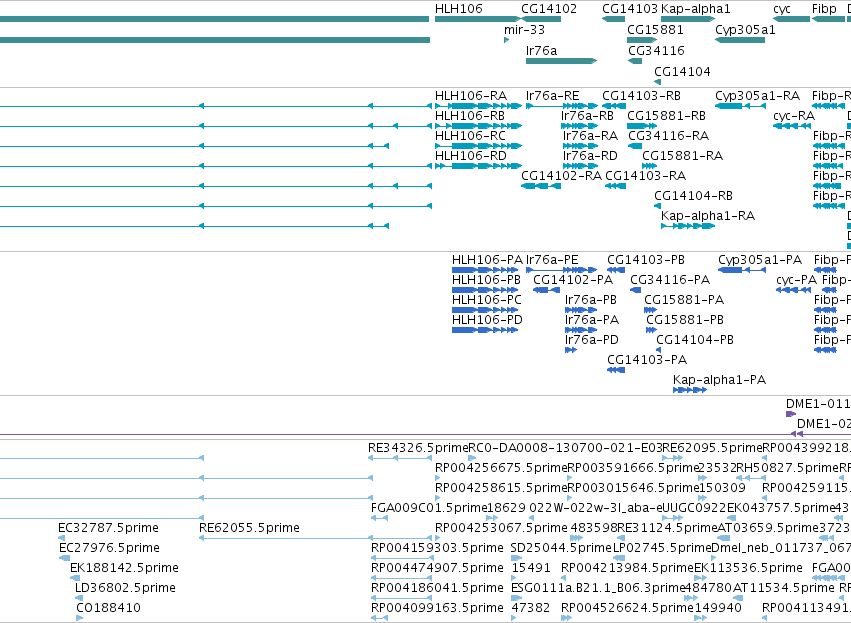The height and width of the screenshot is (623, 851).
Task: Click transcript label Kap-alpha1-RA
Action: pos(708,216)
